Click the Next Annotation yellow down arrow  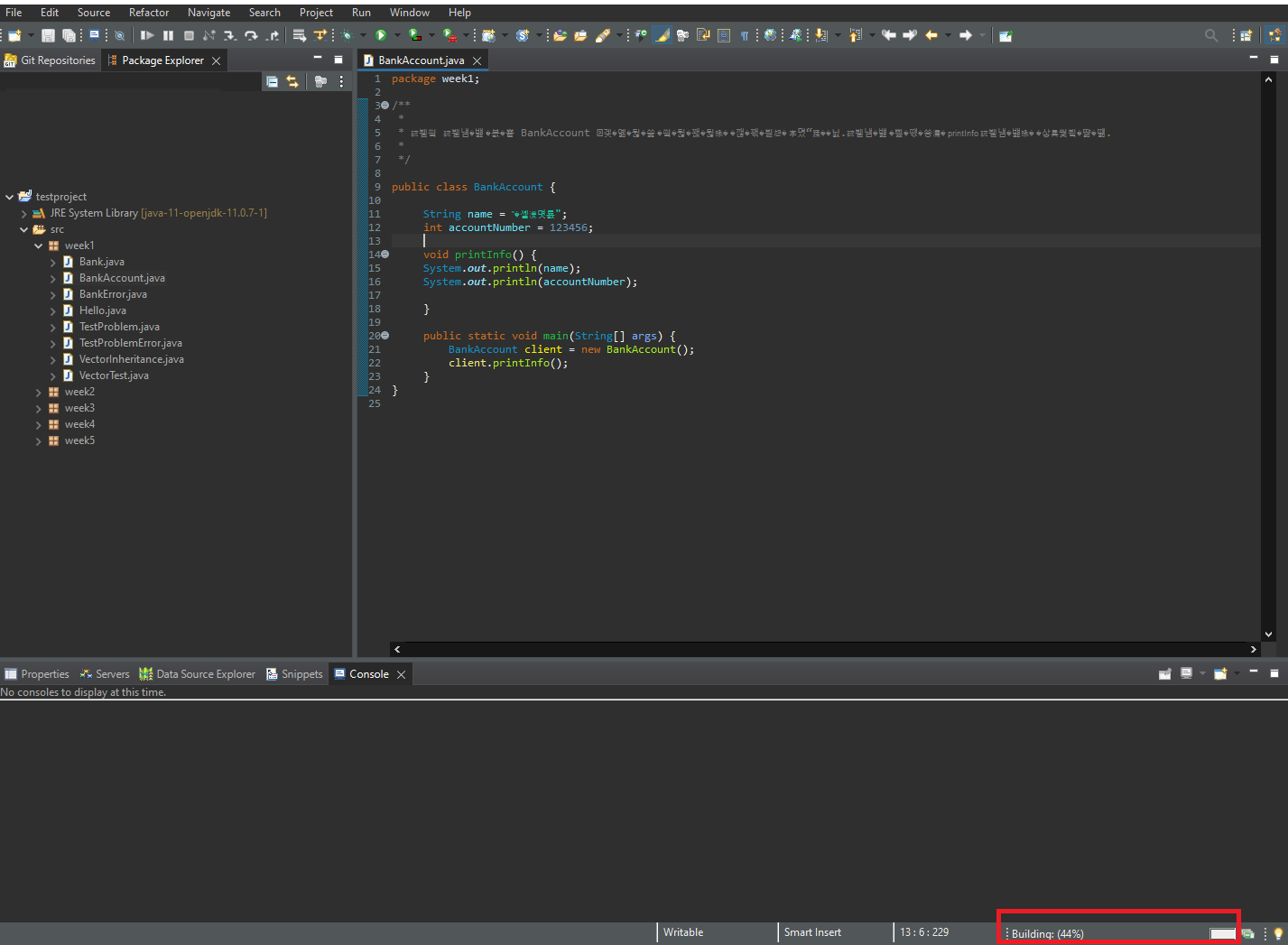820,35
